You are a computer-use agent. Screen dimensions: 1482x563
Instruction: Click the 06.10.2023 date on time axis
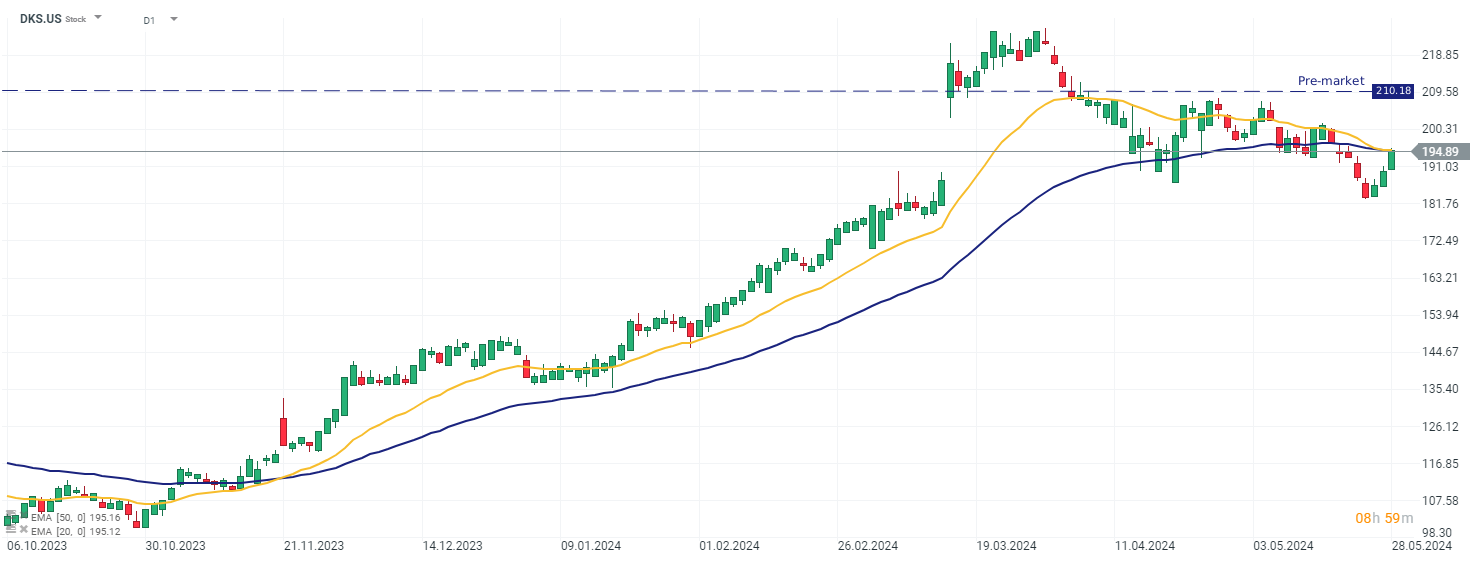point(35,546)
